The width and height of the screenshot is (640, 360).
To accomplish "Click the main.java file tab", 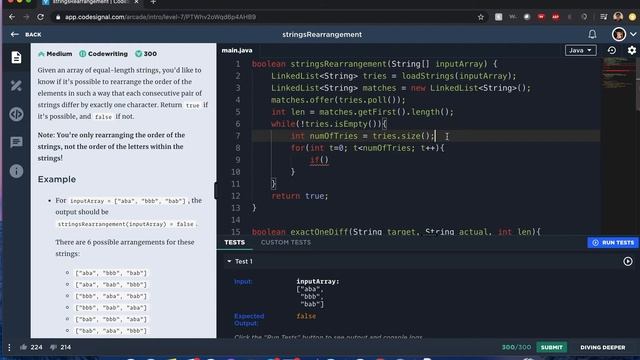I will [x=237, y=50].
